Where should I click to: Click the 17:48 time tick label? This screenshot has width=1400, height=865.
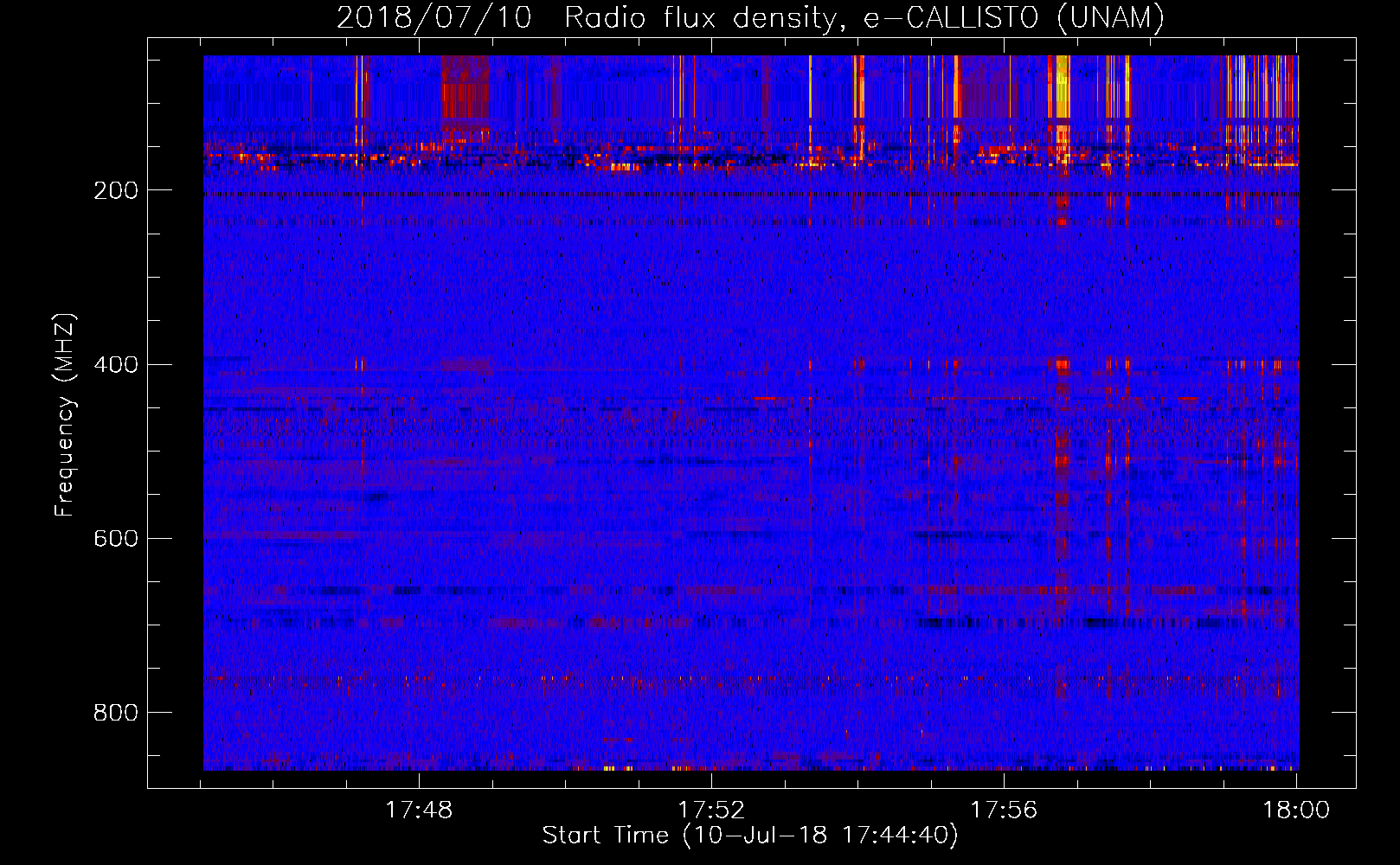tap(419, 810)
